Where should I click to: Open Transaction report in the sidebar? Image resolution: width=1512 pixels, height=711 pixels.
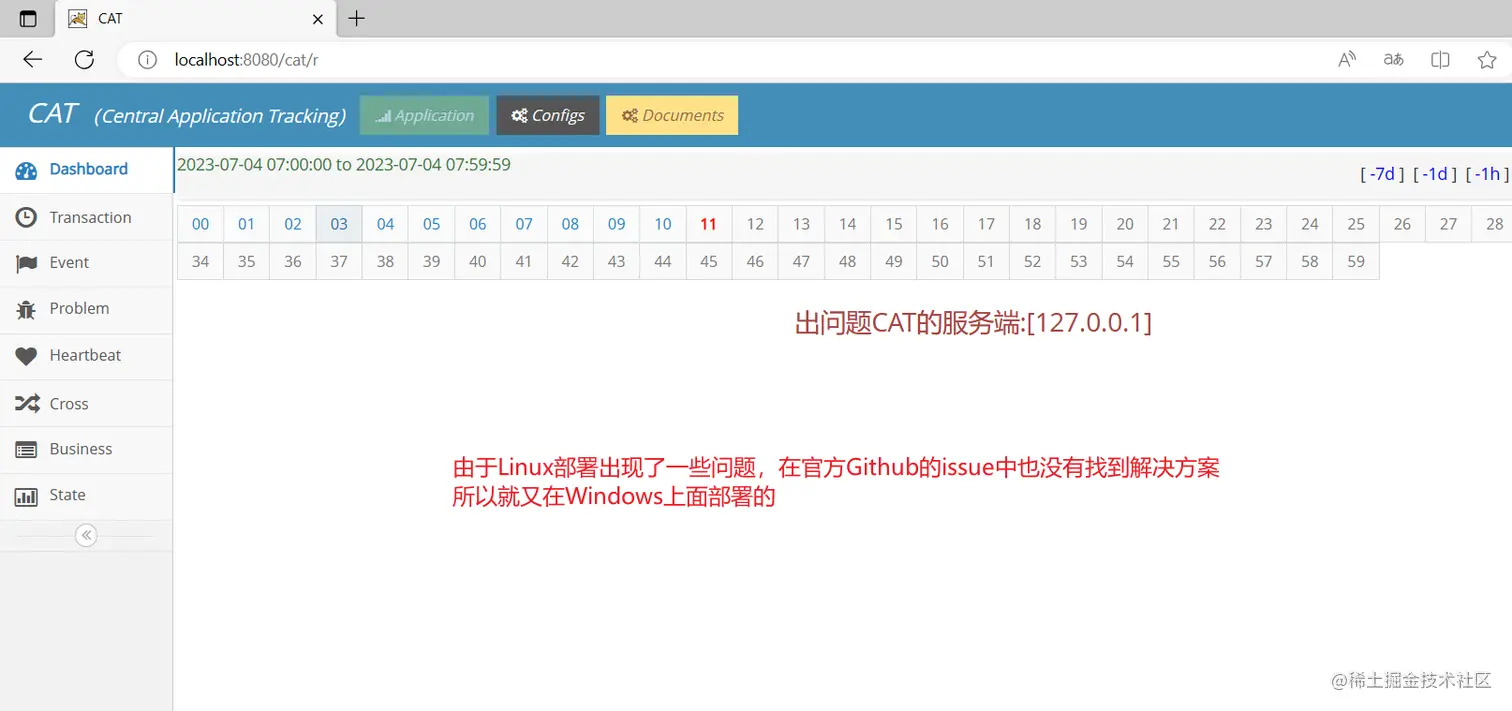[86, 217]
